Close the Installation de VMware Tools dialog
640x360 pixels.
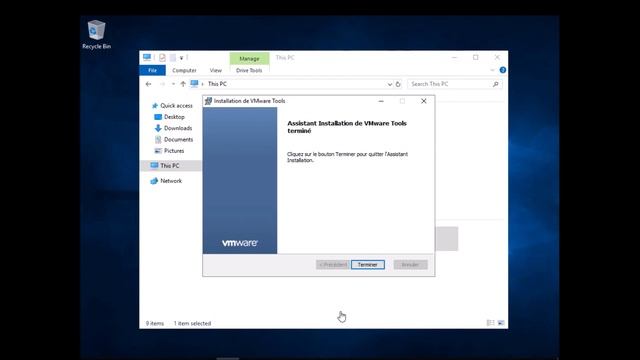coord(424,101)
